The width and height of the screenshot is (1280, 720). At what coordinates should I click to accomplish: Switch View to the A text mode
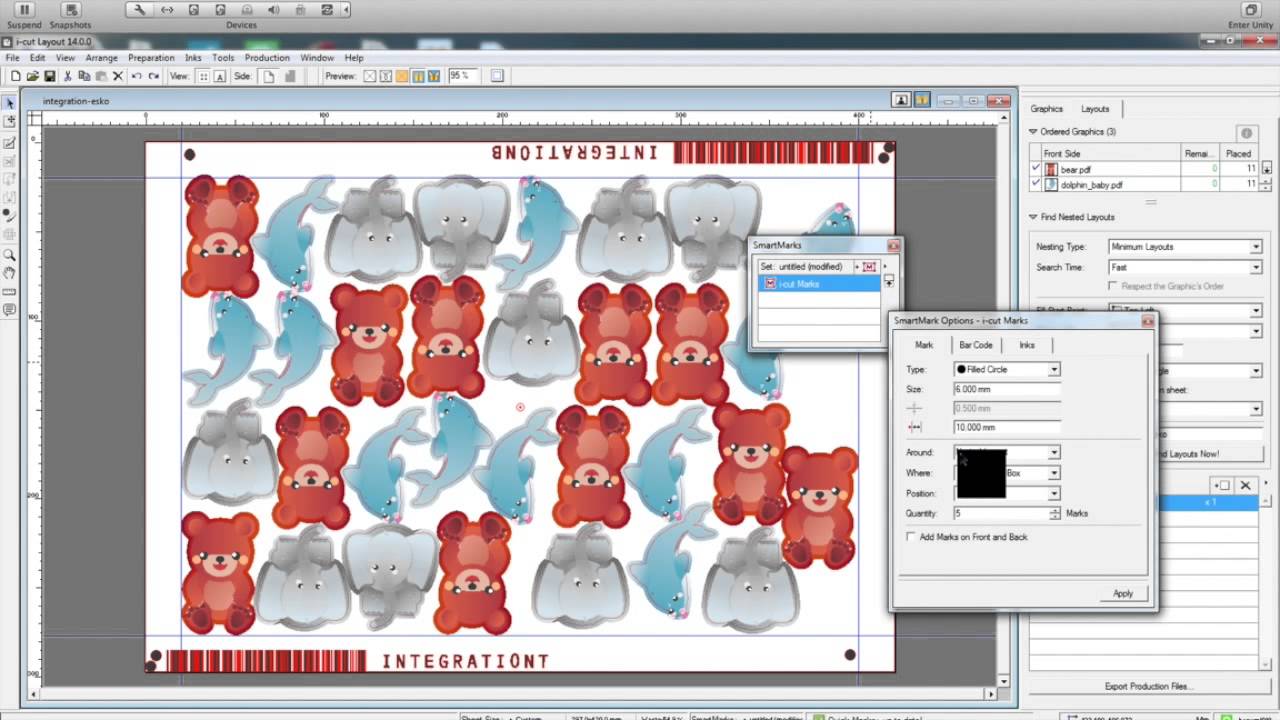(220, 76)
